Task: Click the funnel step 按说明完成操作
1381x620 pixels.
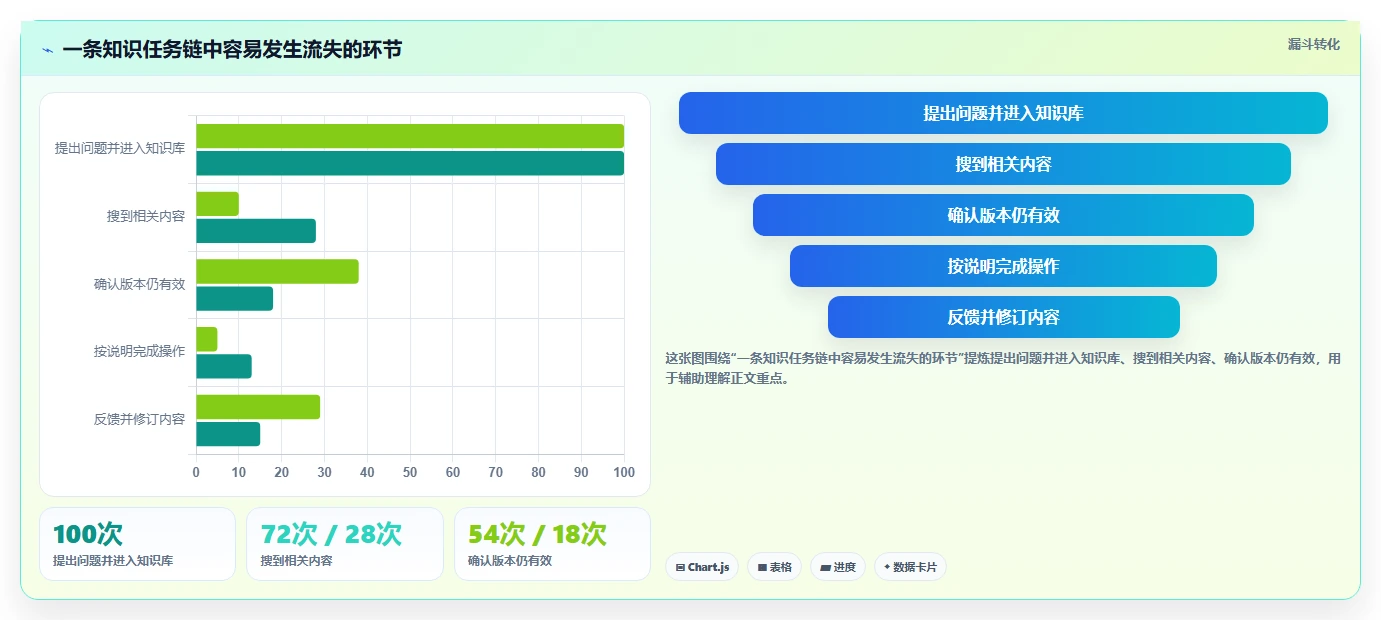Action: [x=1003, y=266]
